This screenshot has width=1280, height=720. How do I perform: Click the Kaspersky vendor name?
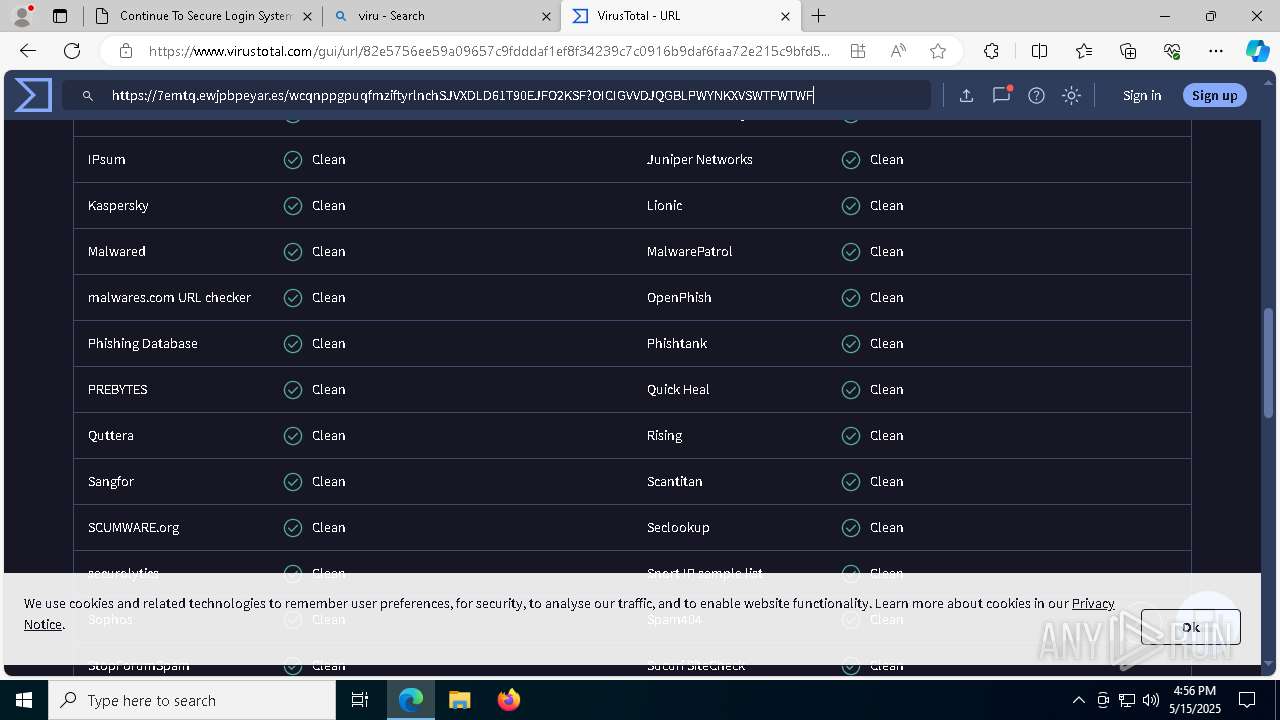pos(118,205)
